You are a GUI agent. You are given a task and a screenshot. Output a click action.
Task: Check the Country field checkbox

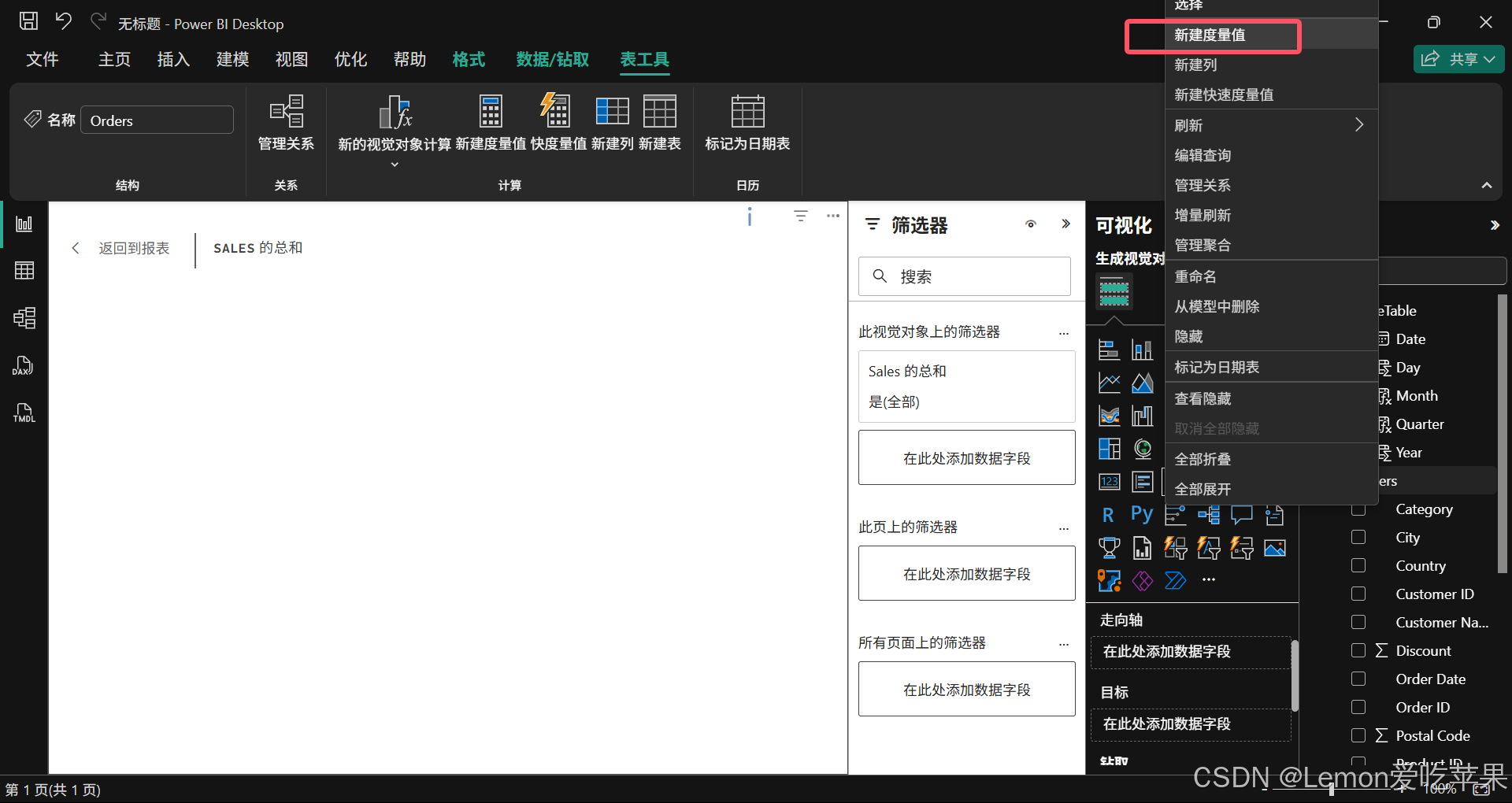[1358, 565]
